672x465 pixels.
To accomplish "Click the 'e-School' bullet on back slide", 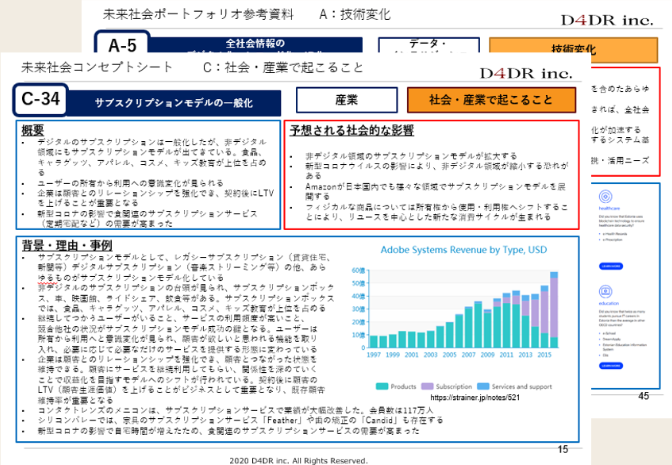I will click(610, 333).
